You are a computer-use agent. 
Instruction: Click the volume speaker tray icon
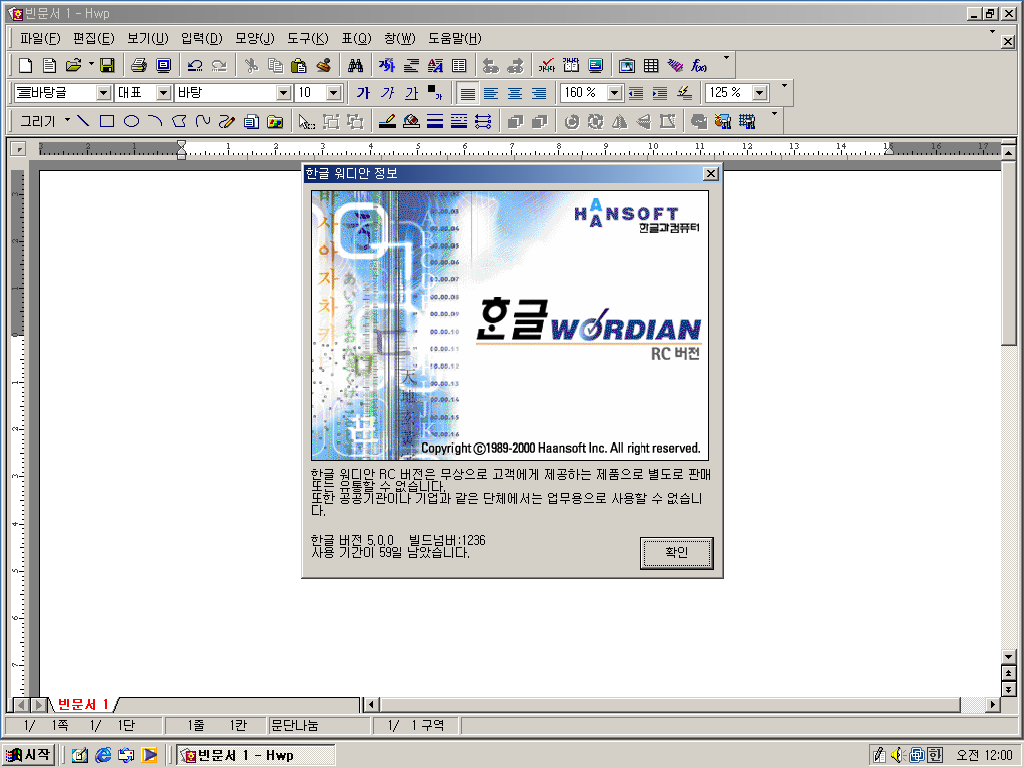[x=898, y=755]
